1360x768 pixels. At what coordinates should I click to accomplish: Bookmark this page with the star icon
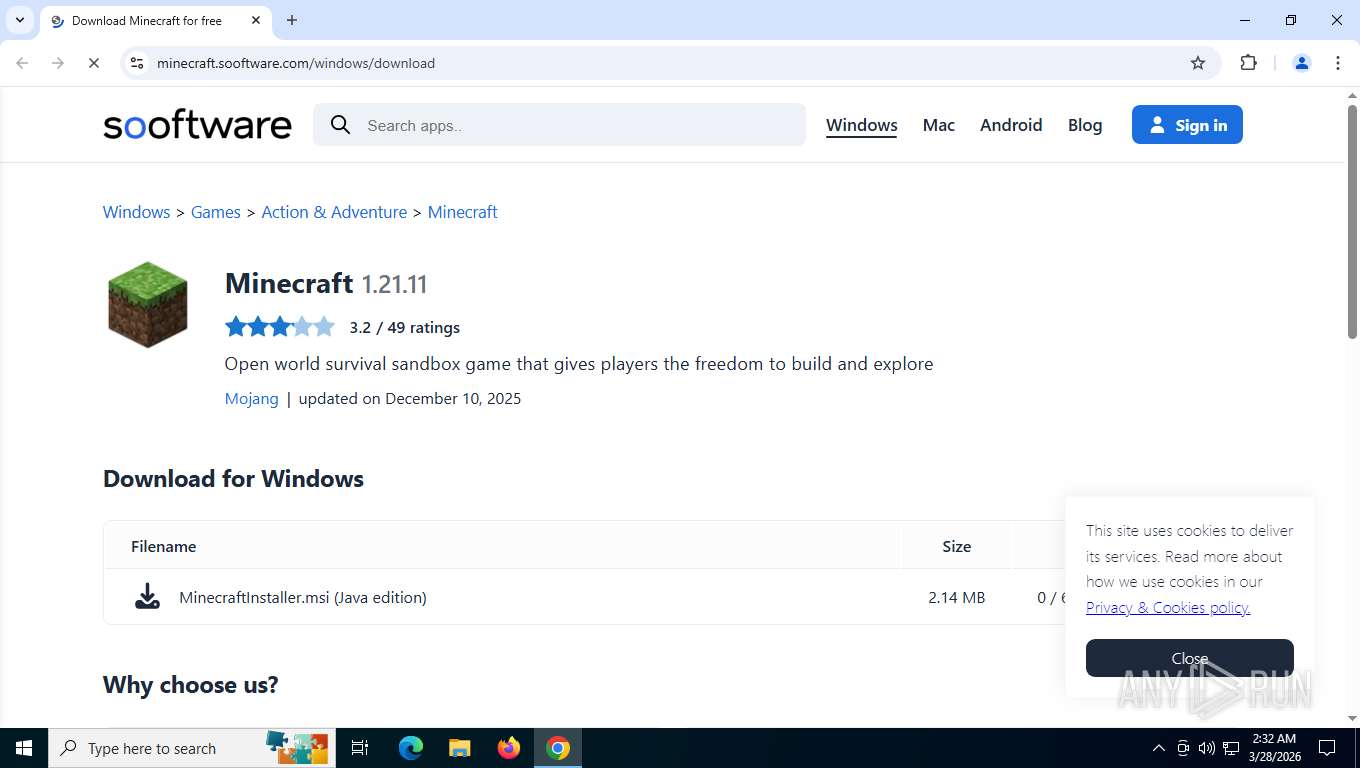click(x=1198, y=63)
